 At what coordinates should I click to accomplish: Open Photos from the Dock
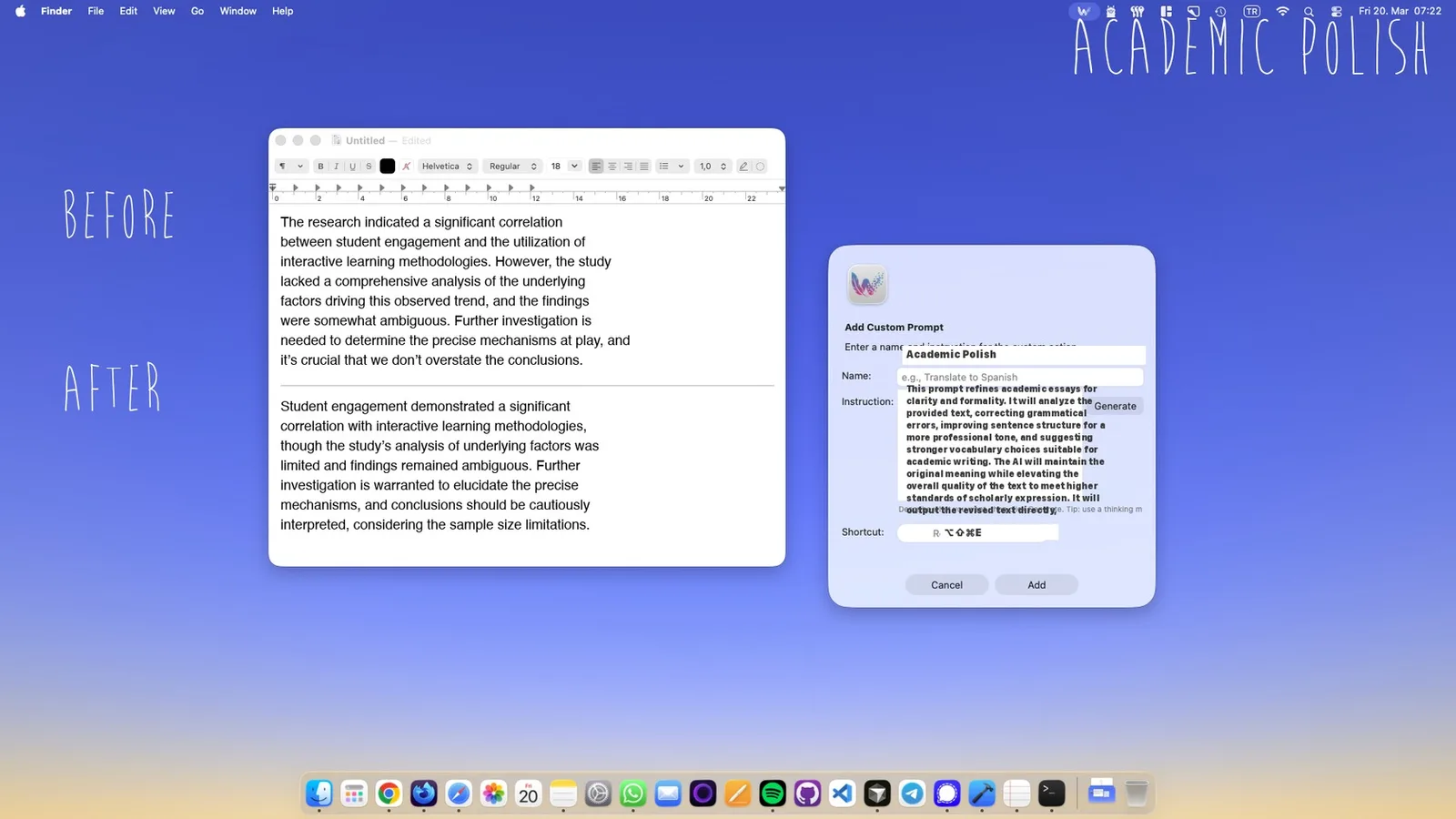(493, 794)
